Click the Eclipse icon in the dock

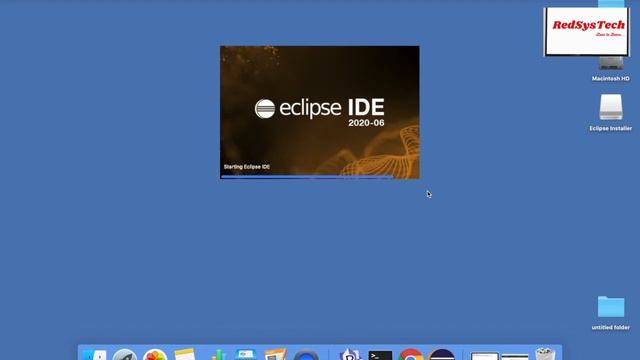click(442, 354)
